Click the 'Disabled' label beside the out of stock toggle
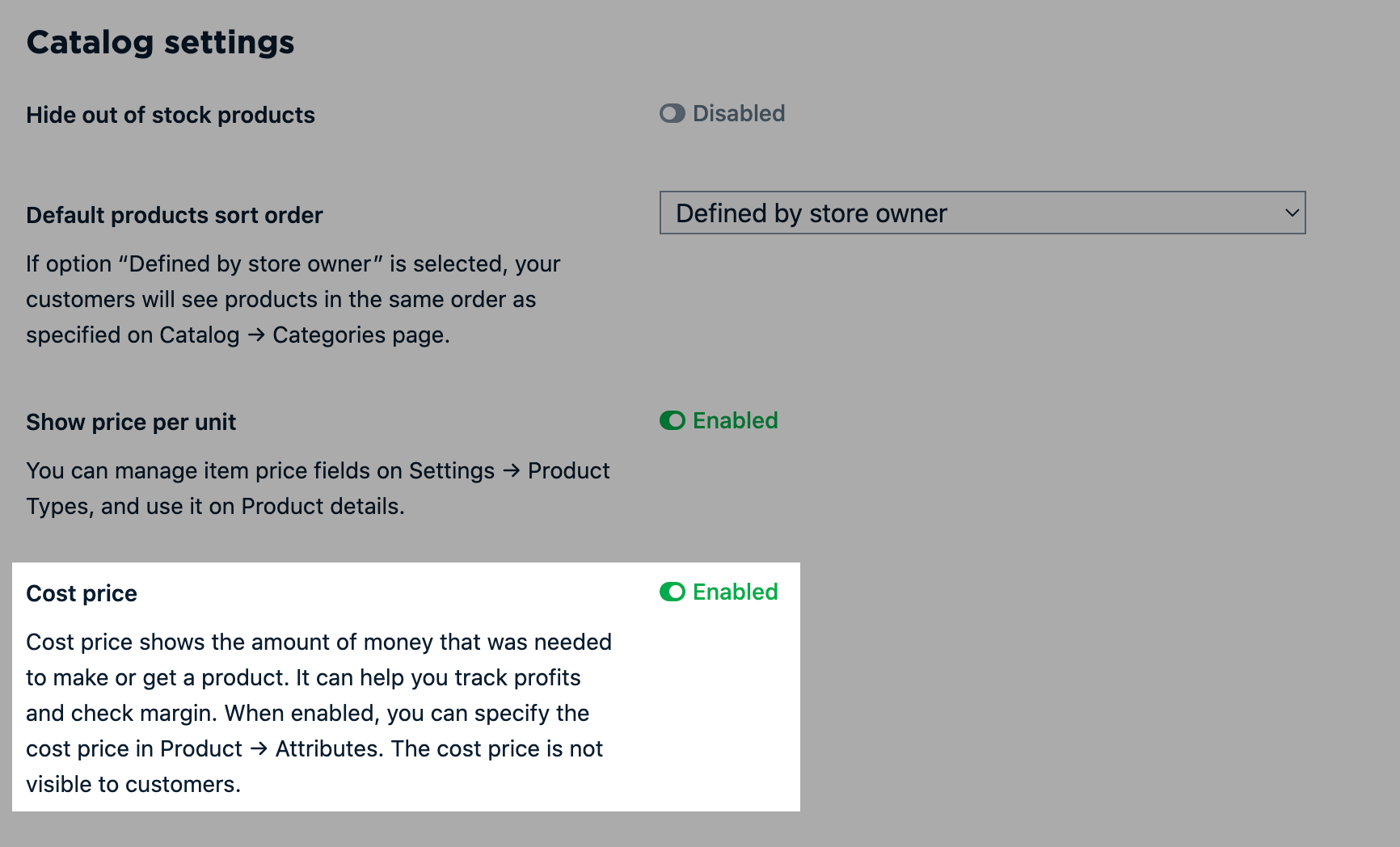Screen dimensions: 1400x847 tap(738, 114)
